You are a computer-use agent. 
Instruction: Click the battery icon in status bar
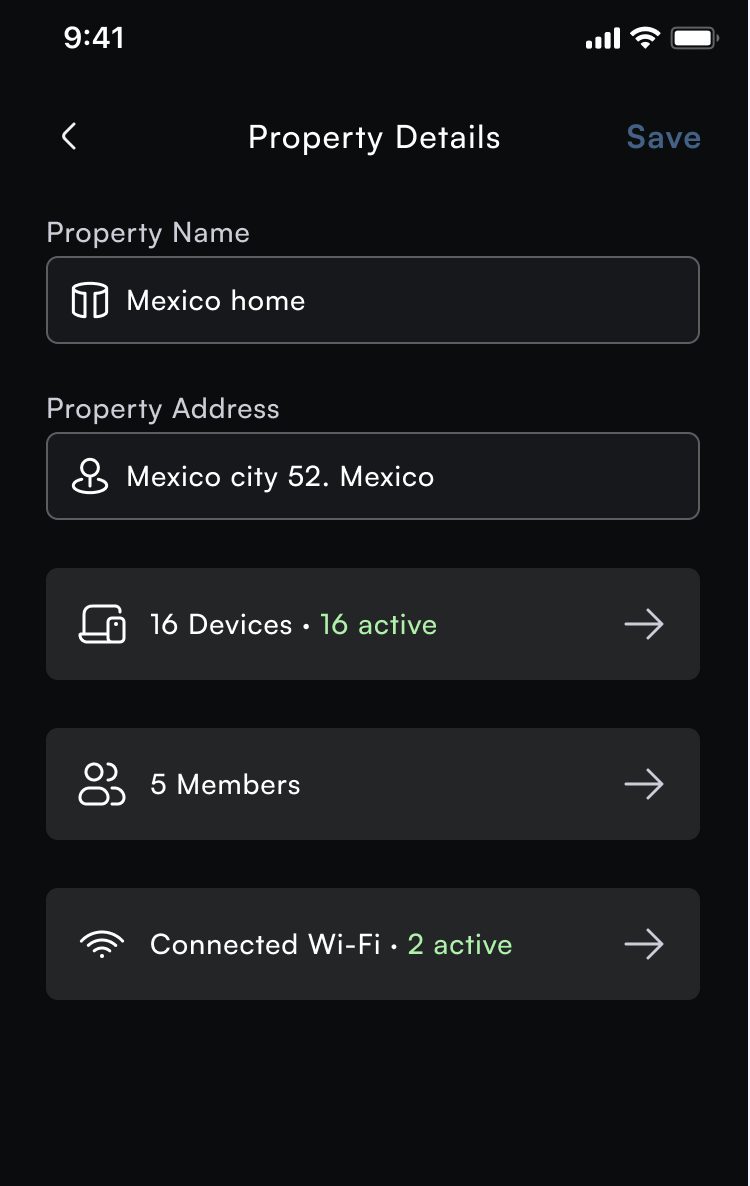pos(695,38)
